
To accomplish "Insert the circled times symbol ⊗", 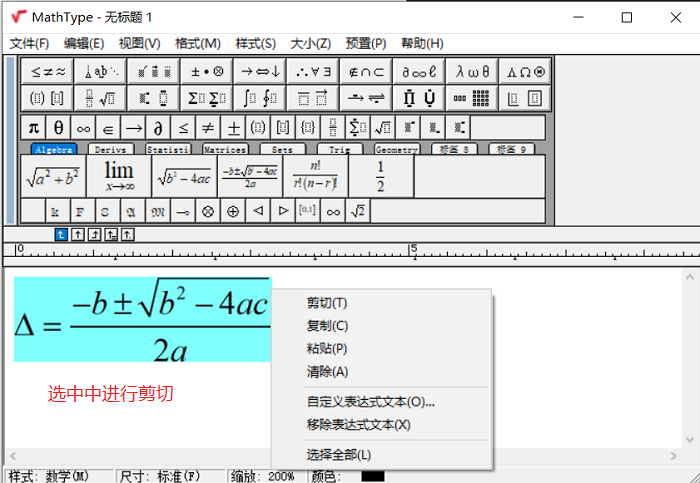I will pos(208,211).
